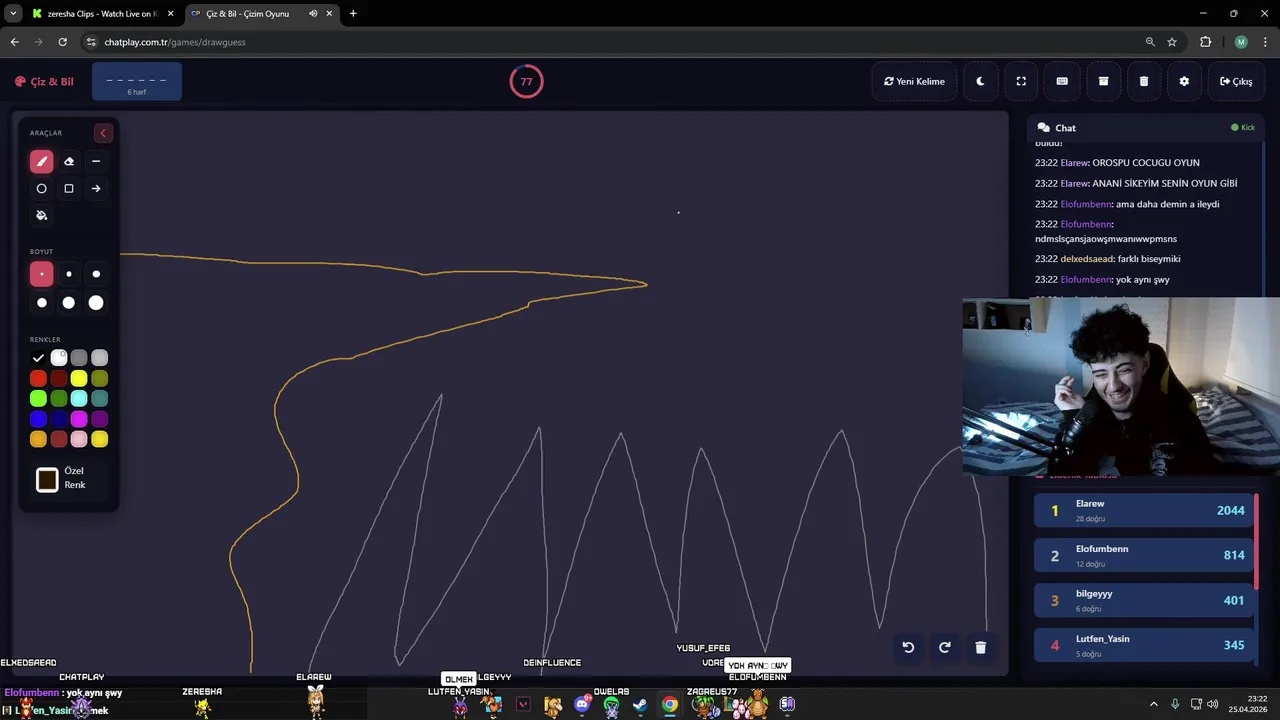The image size is (1280, 720).
Task: Mute the Çiz & Bil tab audio icon
Action: pos(313,14)
